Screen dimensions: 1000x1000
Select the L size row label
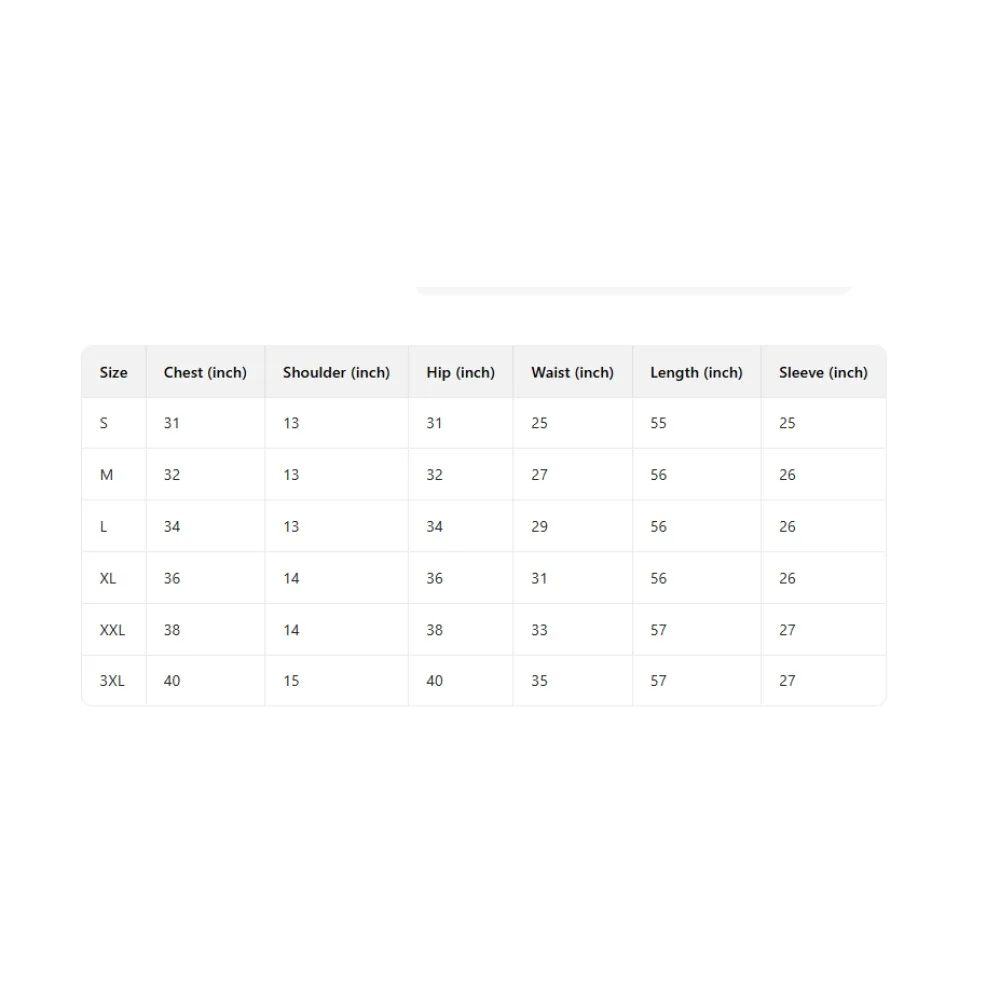pos(104,527)
